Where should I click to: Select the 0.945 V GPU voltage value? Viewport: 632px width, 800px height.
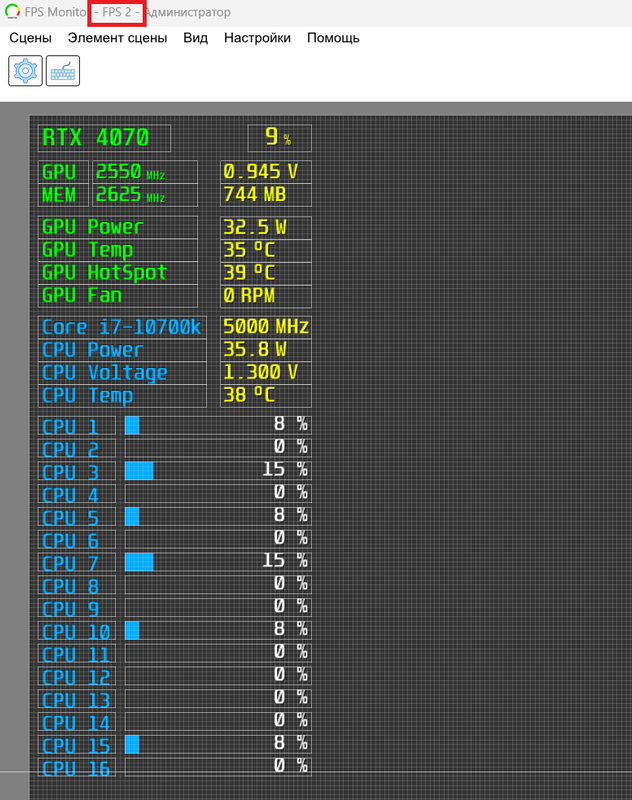point(266,172)
